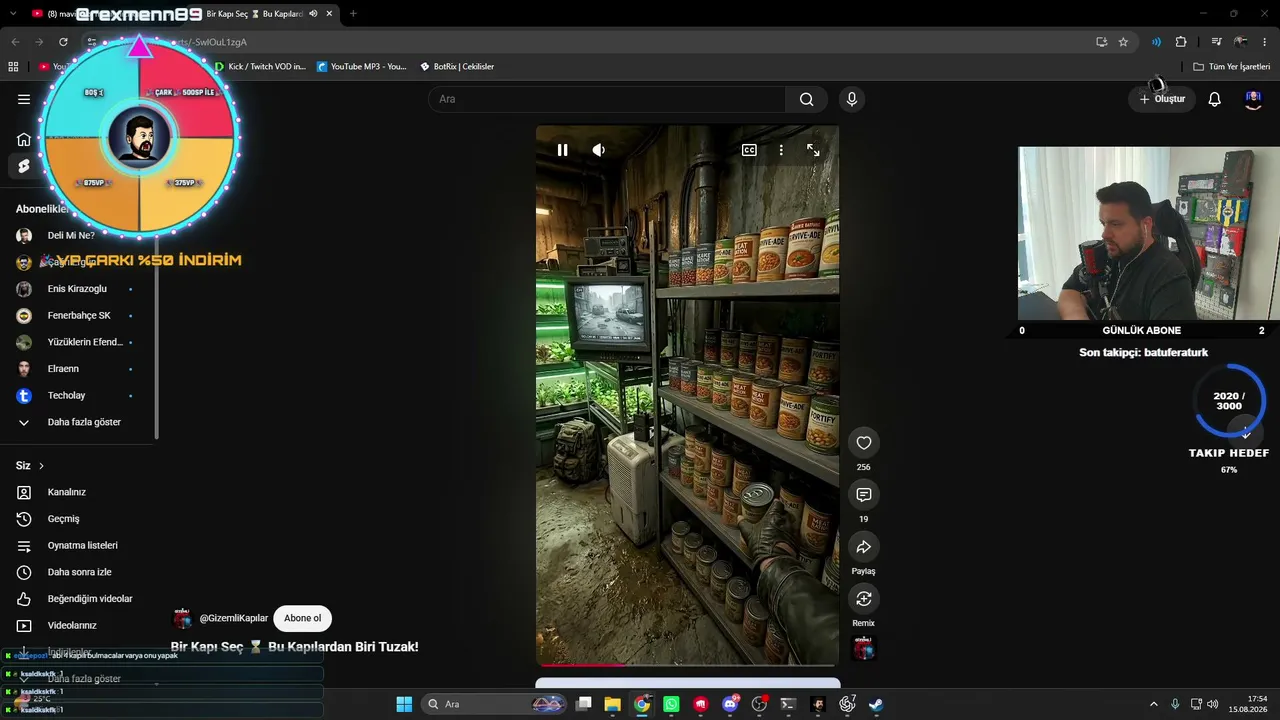The width and height of the screenshot is (1280, 720).
Task: Open YouTube notifications bell
Action: coord(1214,99)
